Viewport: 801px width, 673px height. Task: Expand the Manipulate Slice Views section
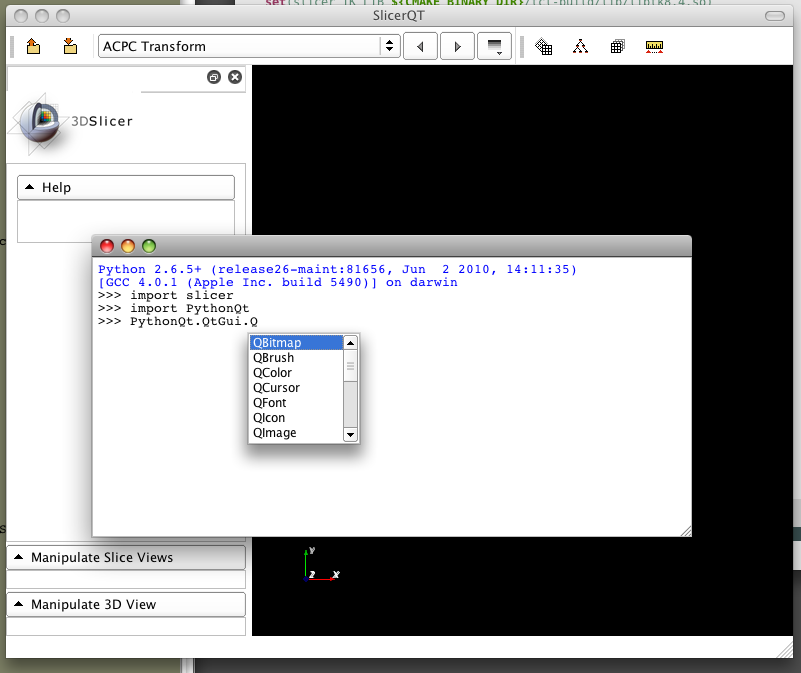click(x=126, y=557)
